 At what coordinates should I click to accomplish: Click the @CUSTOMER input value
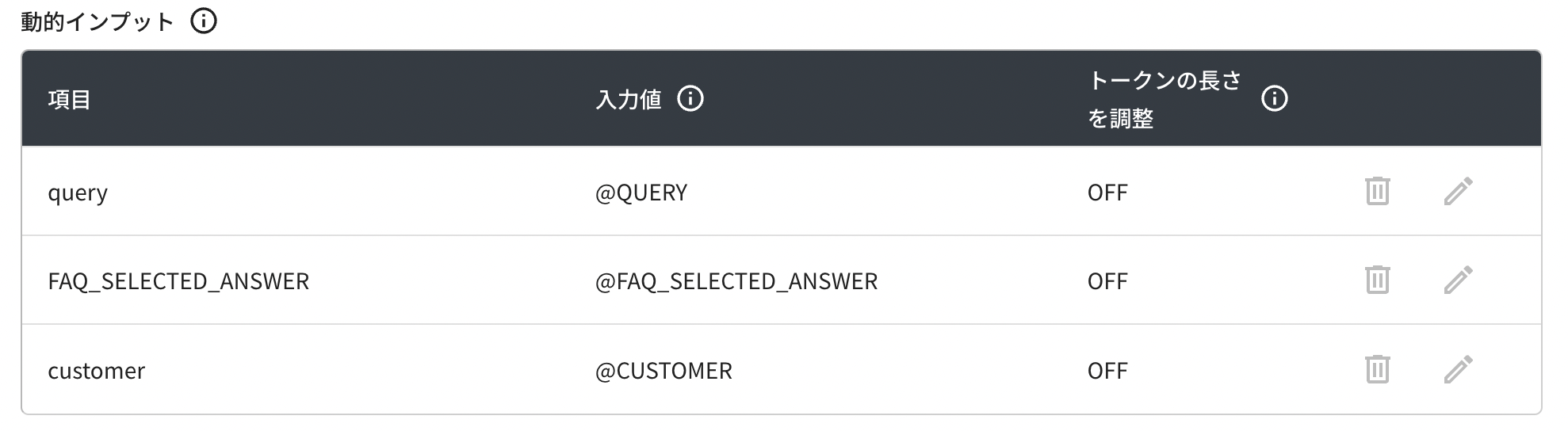(664, 371)
